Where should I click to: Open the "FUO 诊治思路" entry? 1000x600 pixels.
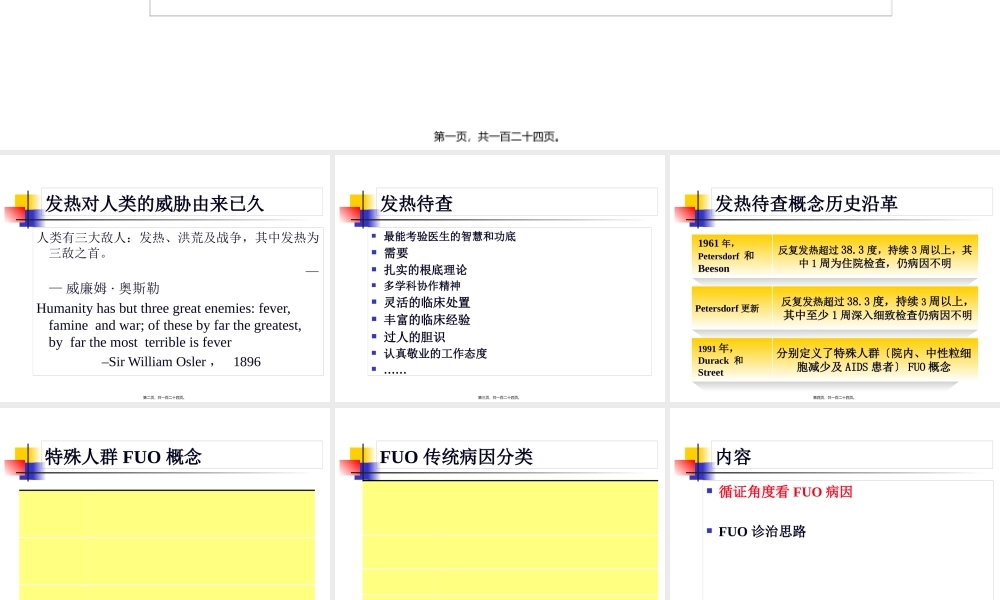tap(761, 531)
